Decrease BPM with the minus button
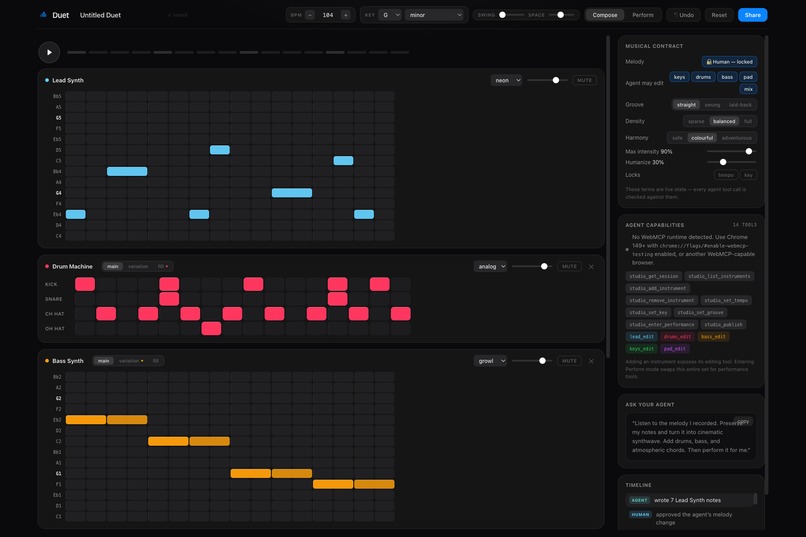The height and width of the screenshot is (537, 806). (x=310, y=15)
